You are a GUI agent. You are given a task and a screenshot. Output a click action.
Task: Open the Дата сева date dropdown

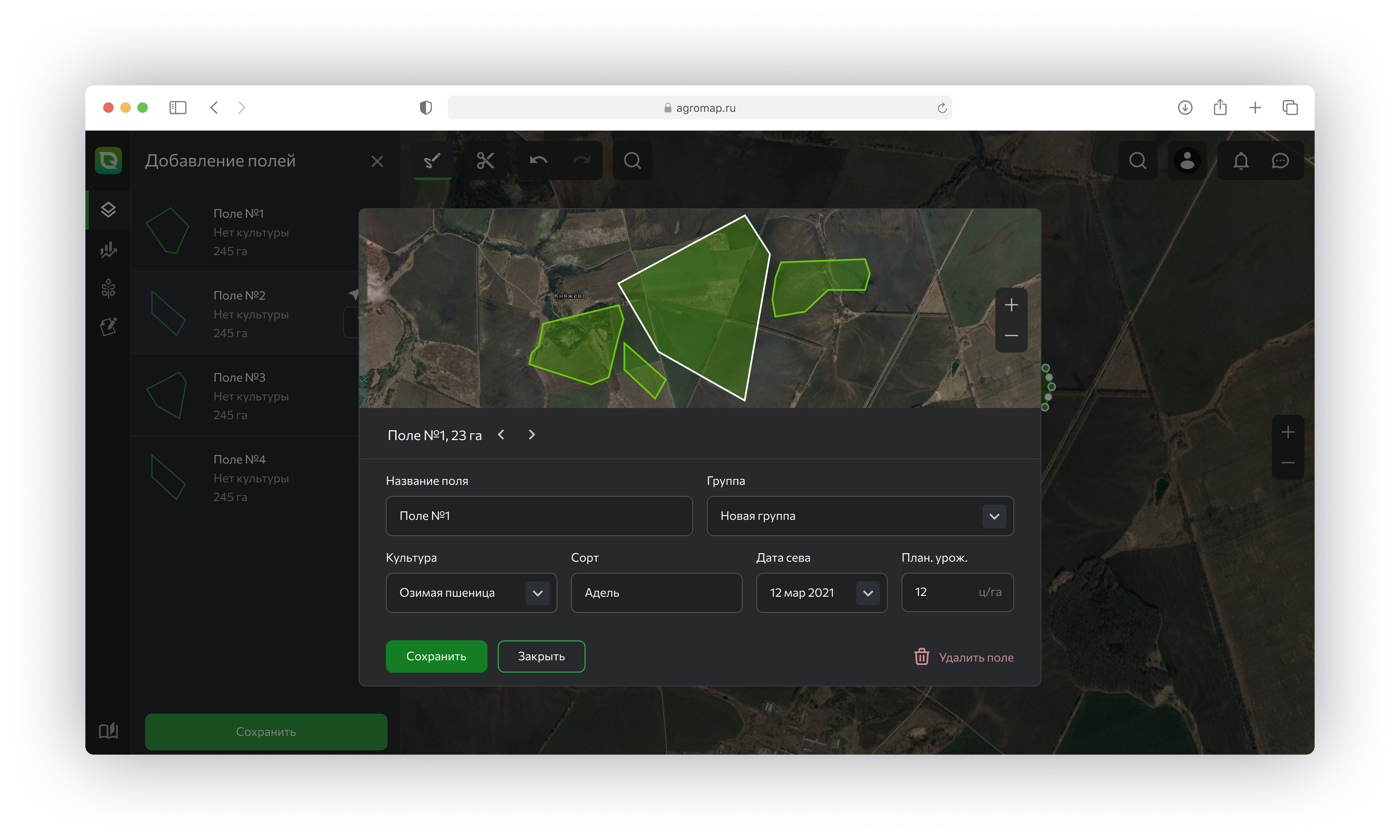(821, 592)
